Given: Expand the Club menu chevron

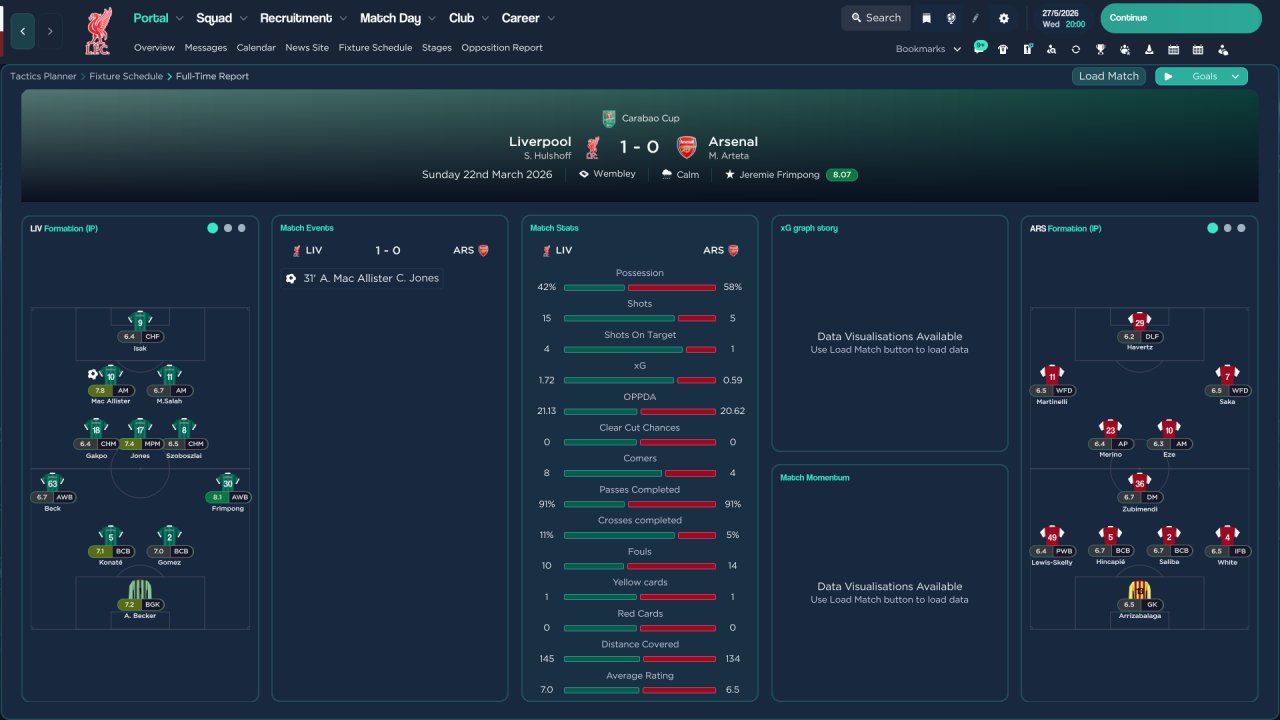Looking at the screenshot, I should [485, 18].
